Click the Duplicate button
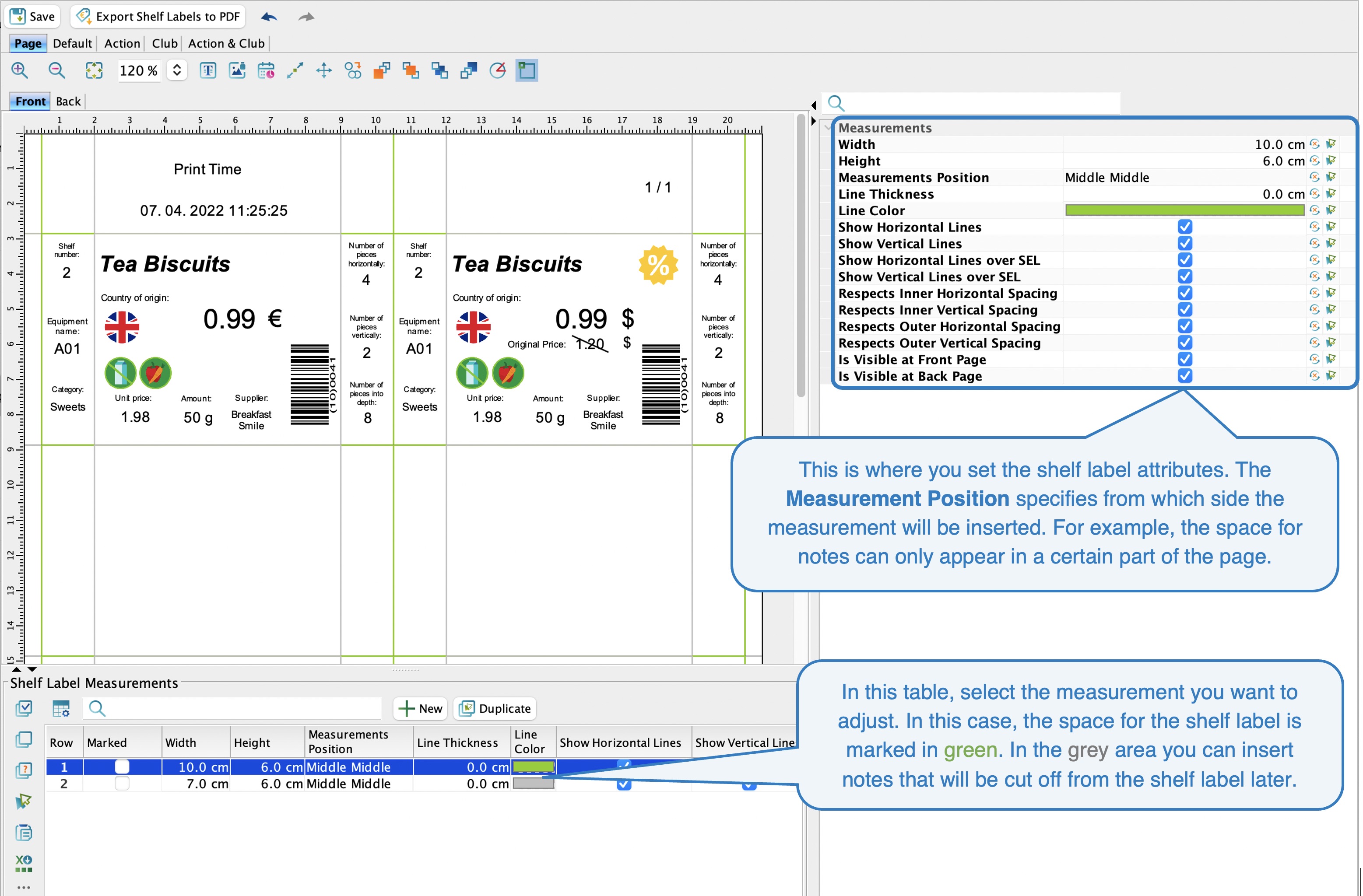This screenshot has height=896, width=1363. click(x=495, y=709)
